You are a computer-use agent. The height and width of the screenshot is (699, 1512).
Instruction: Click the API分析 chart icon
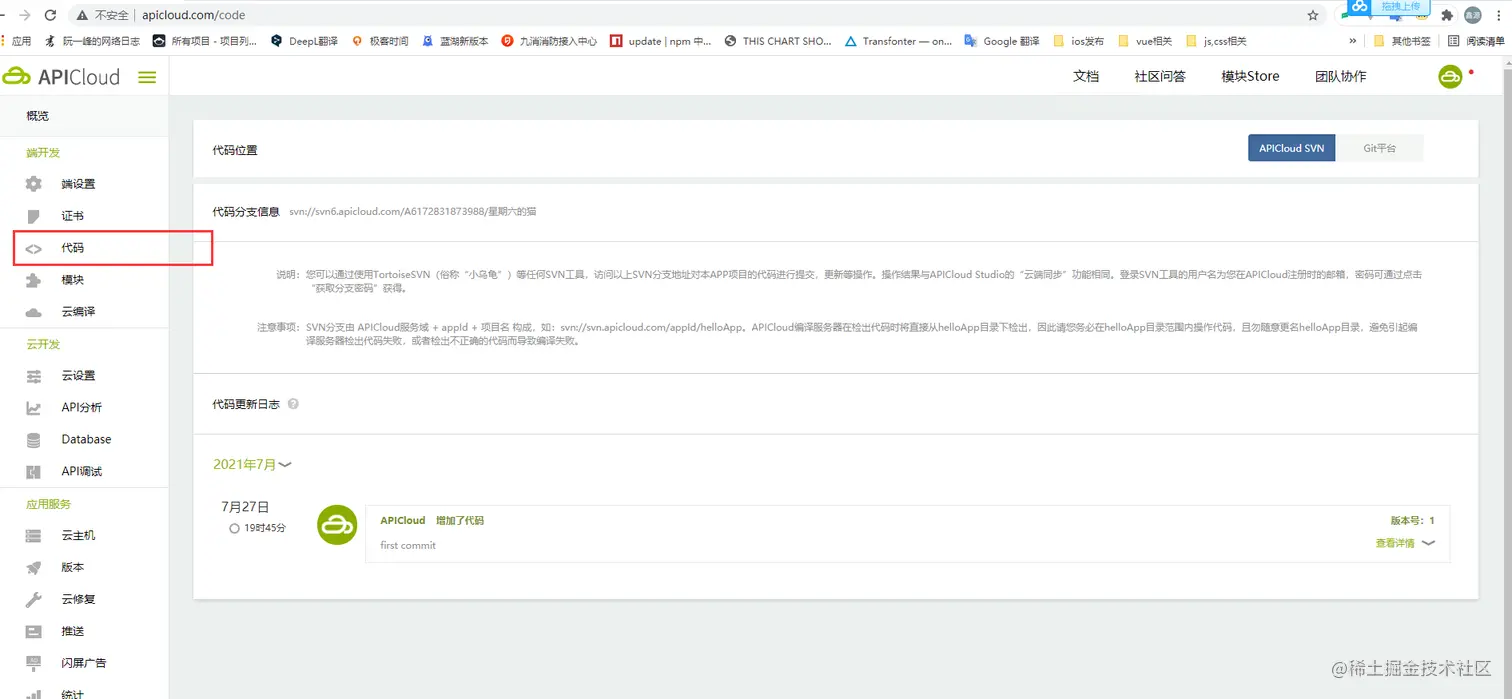34,408
